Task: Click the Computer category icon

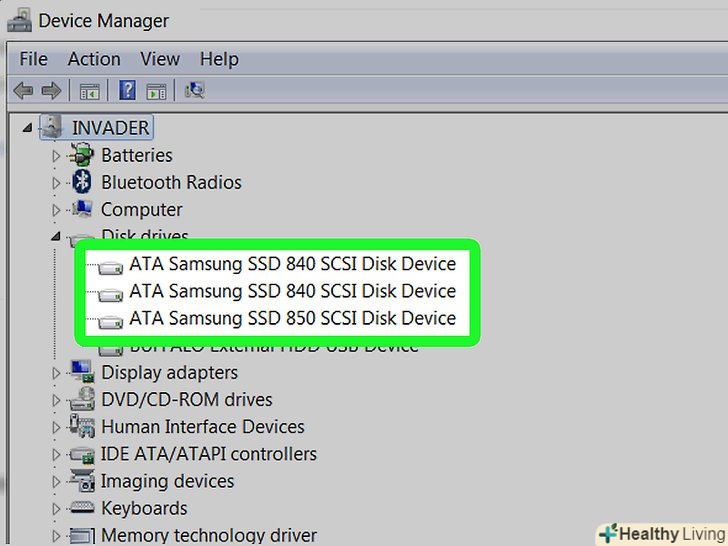Action: pos(82,209)
